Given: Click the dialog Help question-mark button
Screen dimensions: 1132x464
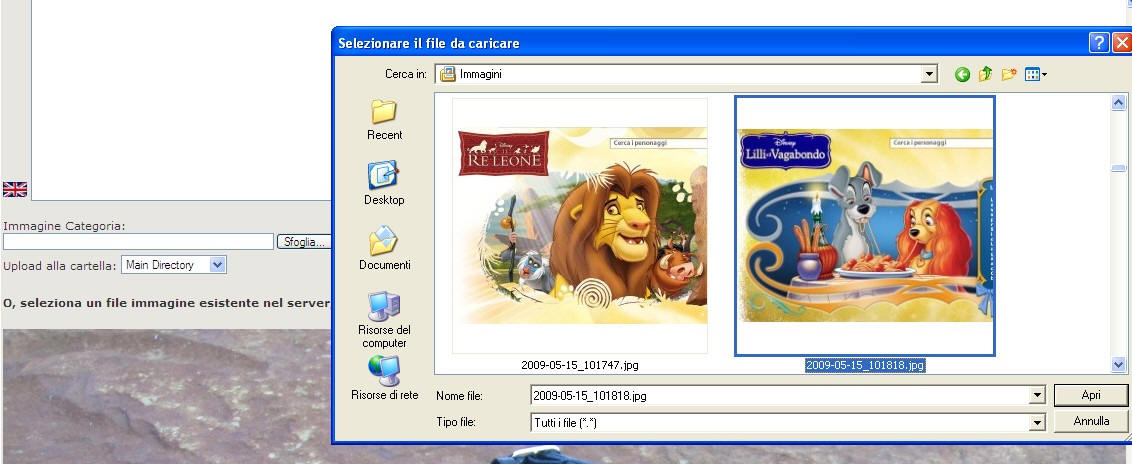Looking at the screenshot, I should [x=1099, y=43].
